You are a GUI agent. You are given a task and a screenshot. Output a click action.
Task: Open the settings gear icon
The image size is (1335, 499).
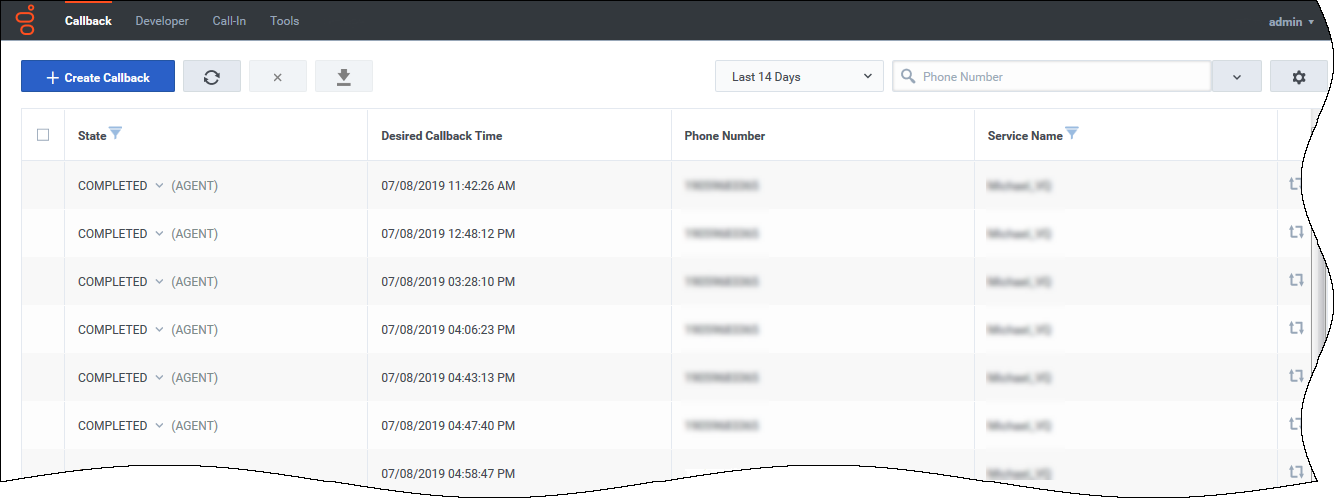click(x=1298, y=77)
